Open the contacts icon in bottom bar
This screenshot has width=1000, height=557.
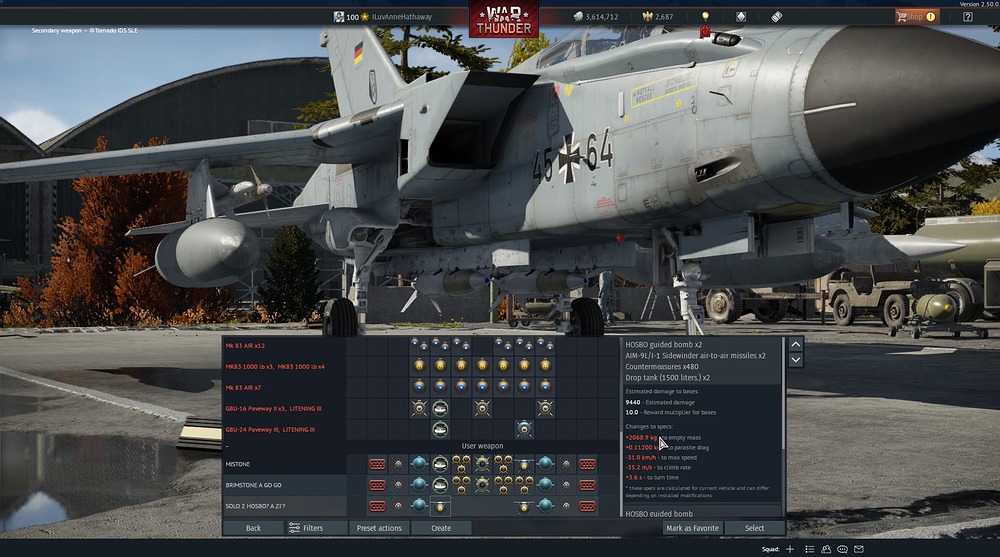[x=826, y=549]
